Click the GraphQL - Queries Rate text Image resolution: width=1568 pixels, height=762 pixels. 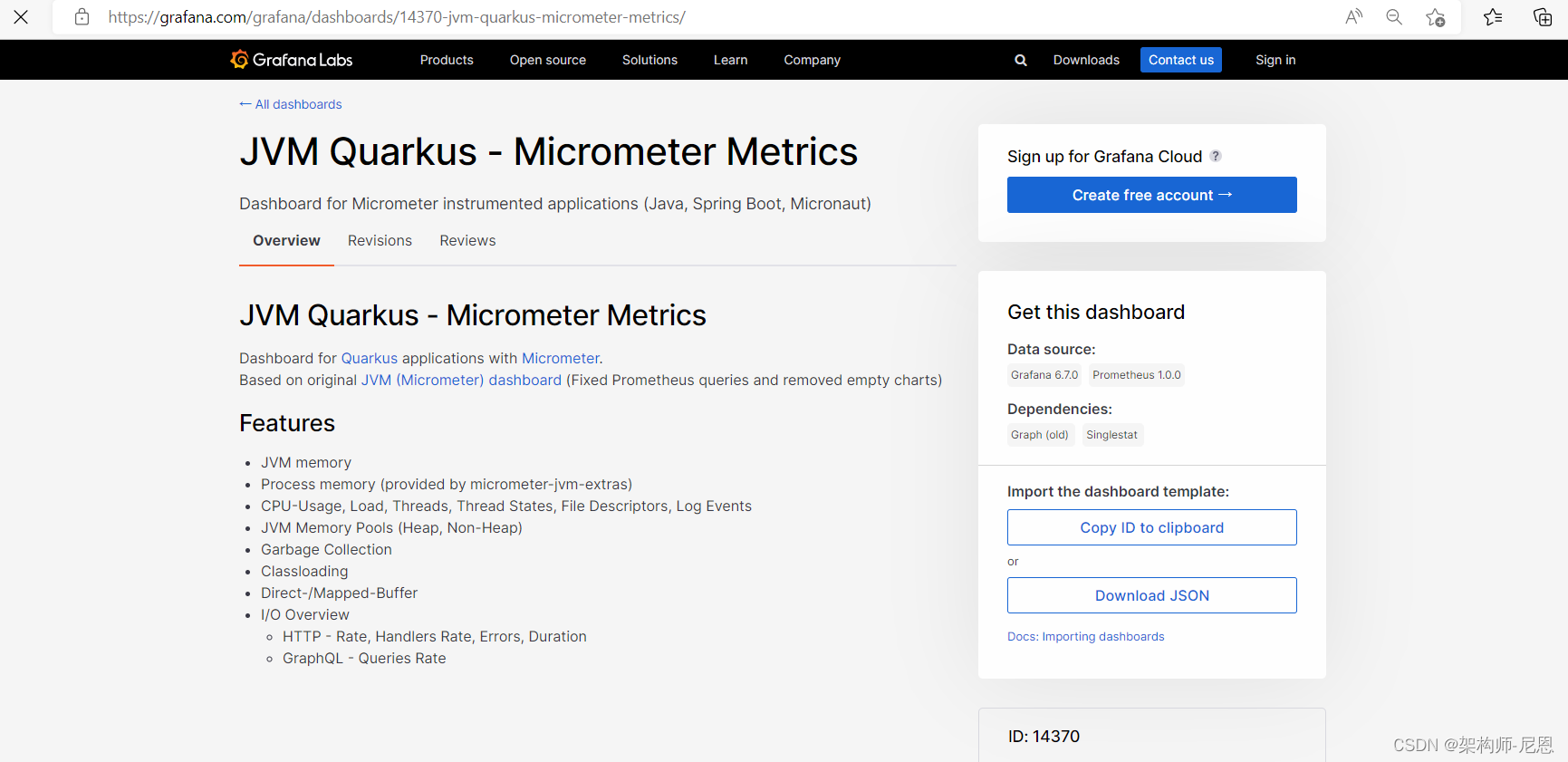pyautogui.click(x=364, y=658)
